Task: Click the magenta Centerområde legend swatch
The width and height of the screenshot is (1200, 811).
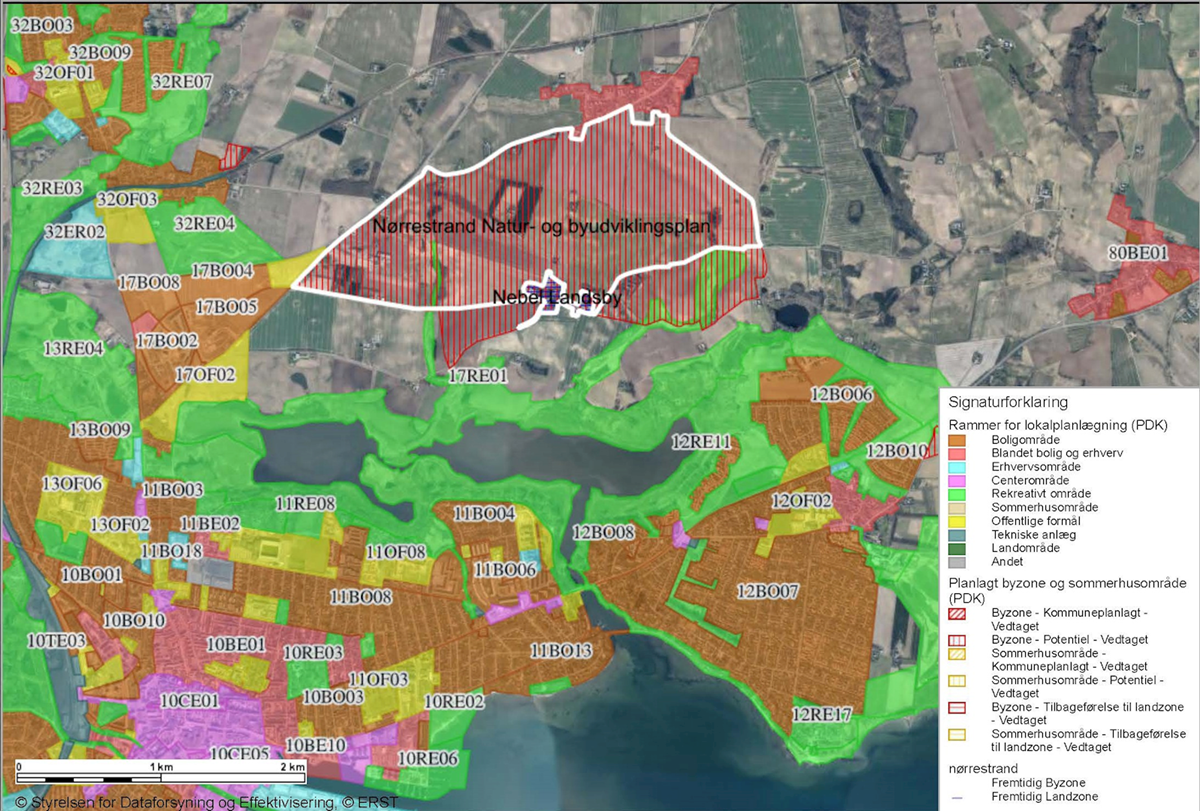Action: pyautogui.click(x=957, y=480)
